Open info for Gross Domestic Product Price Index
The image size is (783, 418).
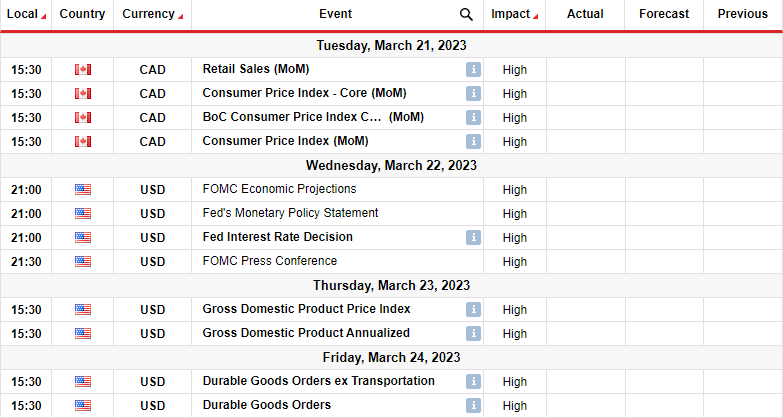[473, 309]
